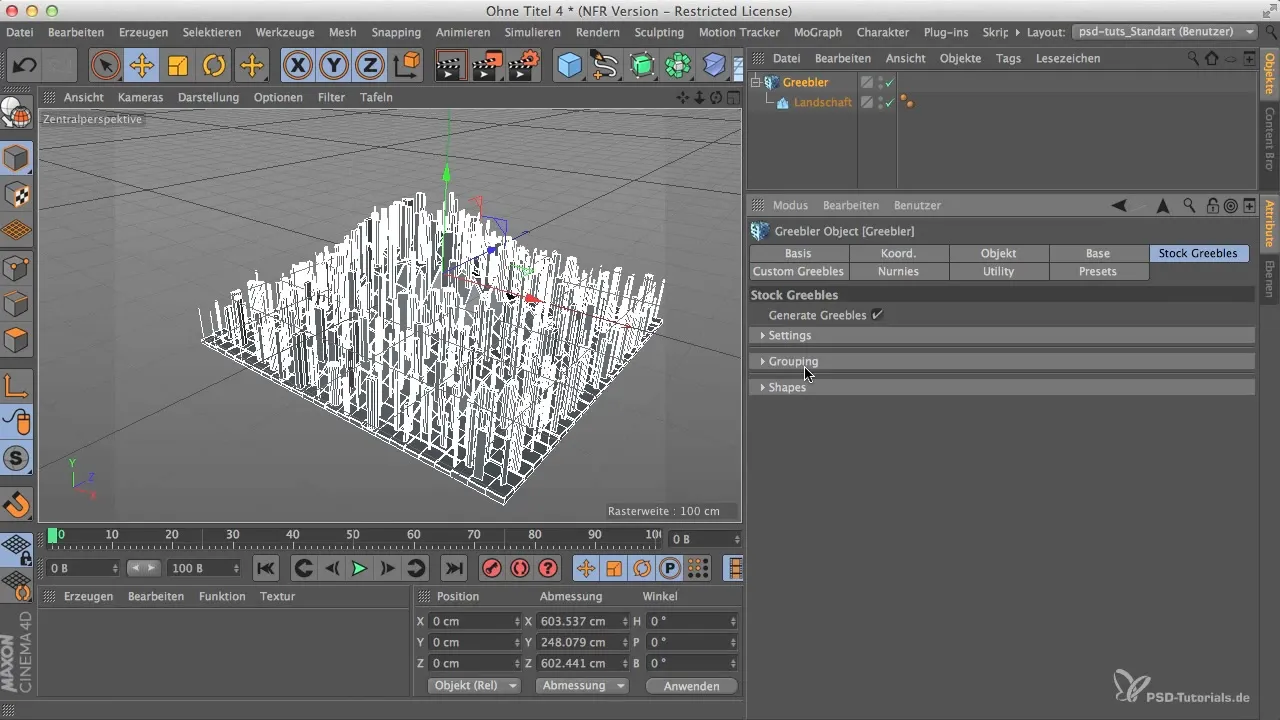
Task: Click search magnifier in object manager
Action: pyautogui.click(x=1193, y=58)
